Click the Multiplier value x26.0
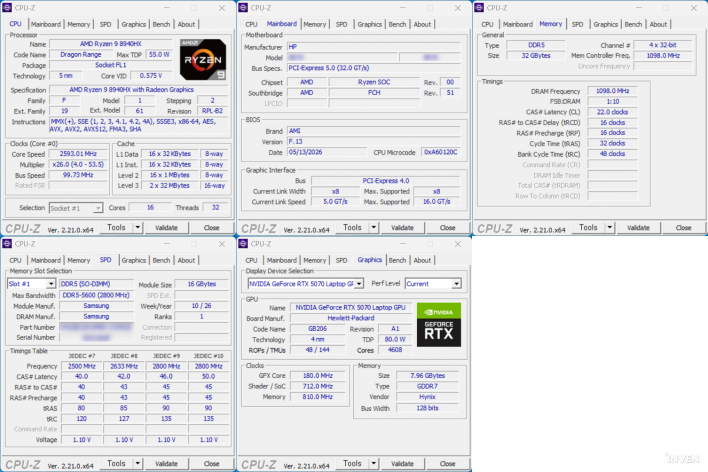Viewport: 708px width, 472px height. pos(78,164)
